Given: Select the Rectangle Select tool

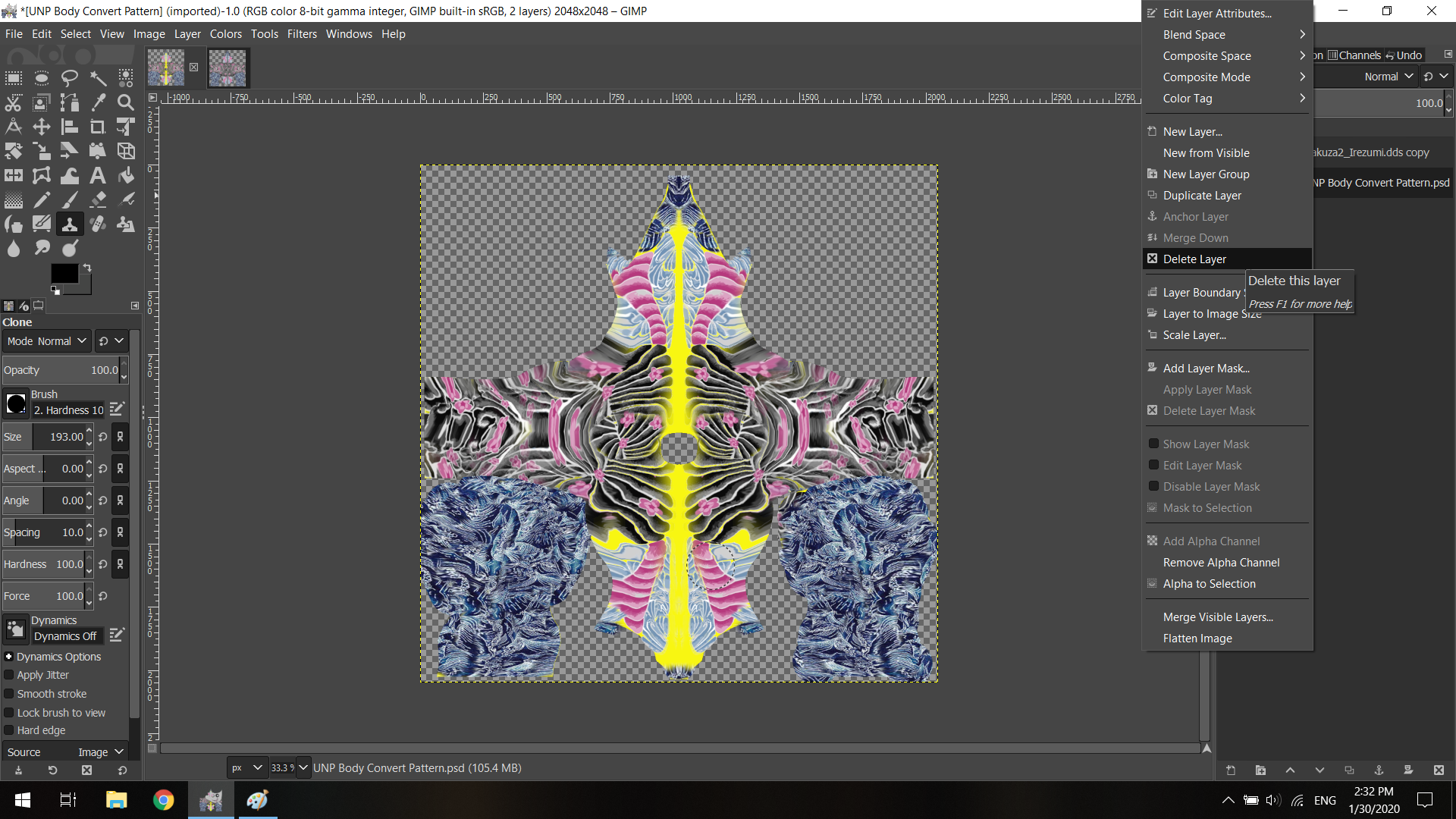Looking at the screenshot, I should 14,78.
